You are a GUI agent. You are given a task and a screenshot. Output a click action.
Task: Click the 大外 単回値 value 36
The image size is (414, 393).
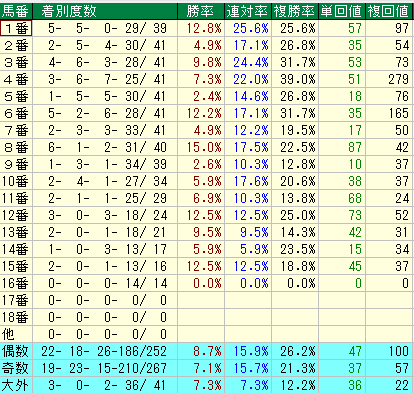355,385
